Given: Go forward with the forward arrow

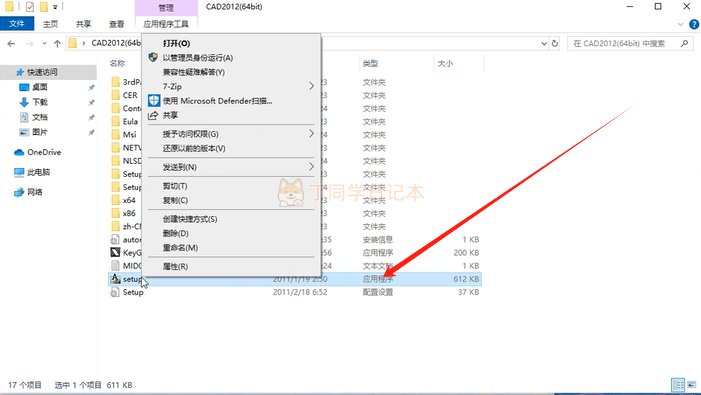Looking at the screenshot, I should (30, 43).
